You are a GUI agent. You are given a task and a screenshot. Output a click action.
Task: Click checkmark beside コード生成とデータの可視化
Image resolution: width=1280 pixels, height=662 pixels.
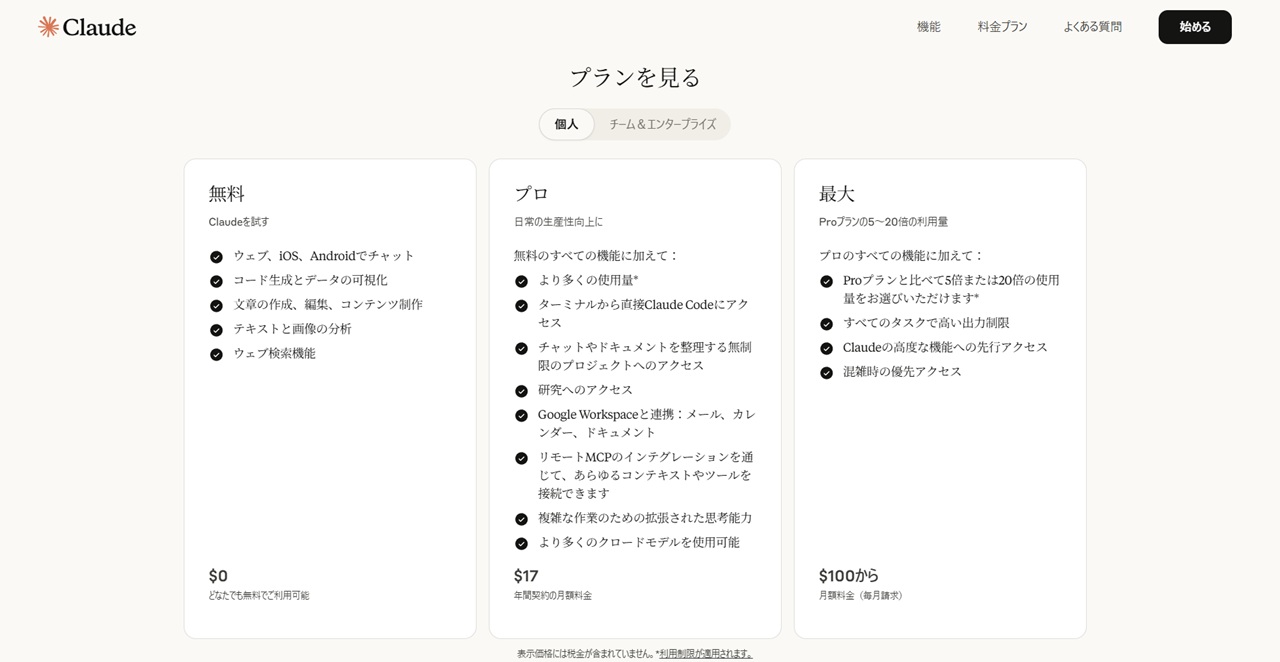point(216,281)
